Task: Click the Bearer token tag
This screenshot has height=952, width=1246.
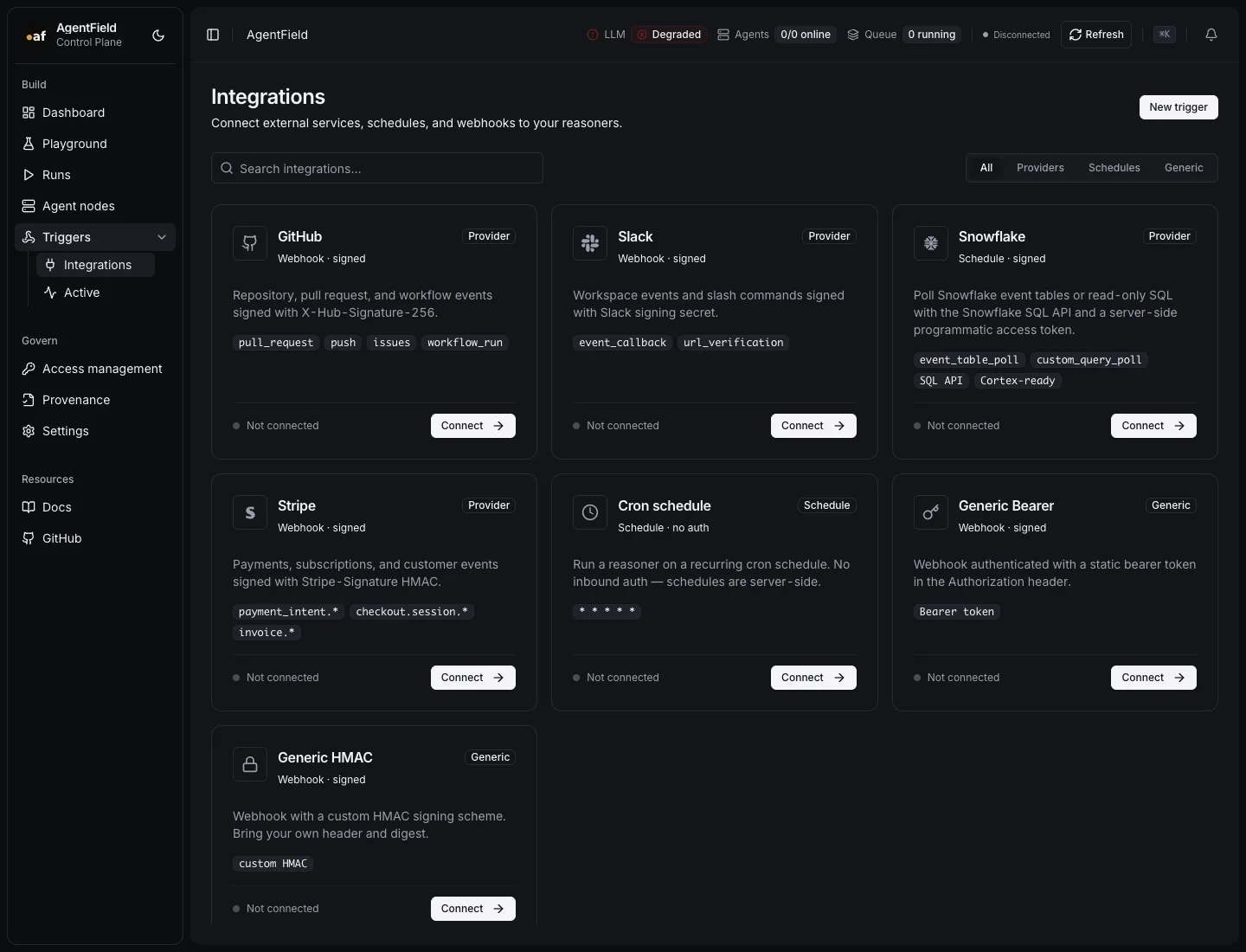Action: [957, 612]
